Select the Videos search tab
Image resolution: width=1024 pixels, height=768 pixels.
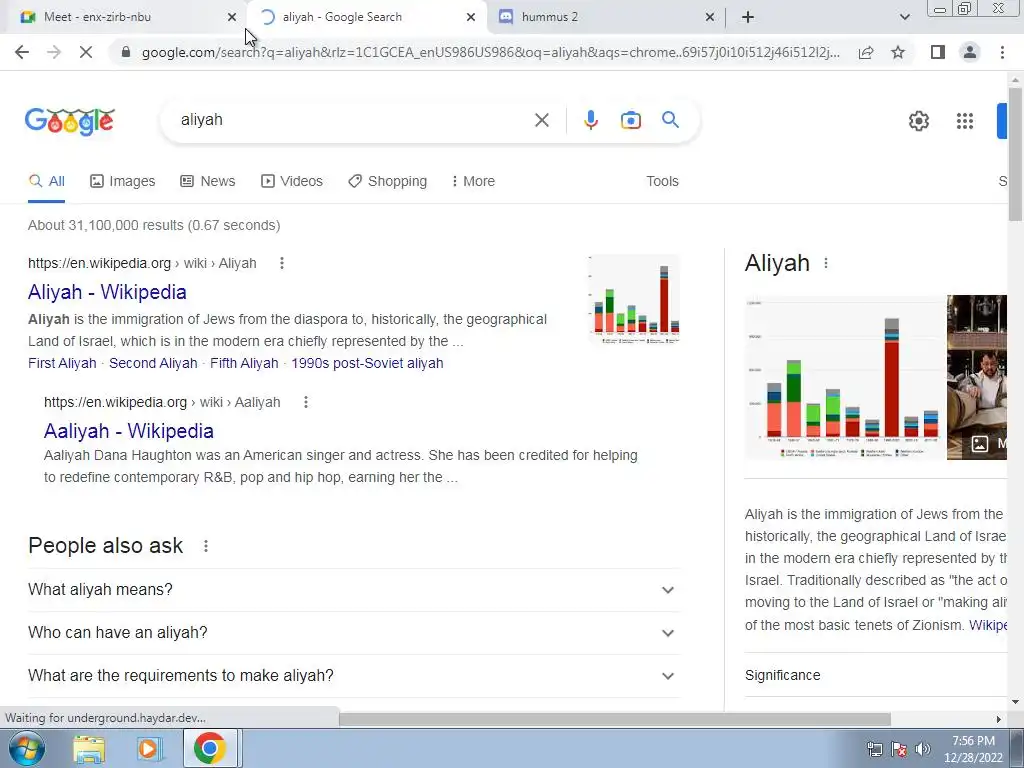(292, 181)
